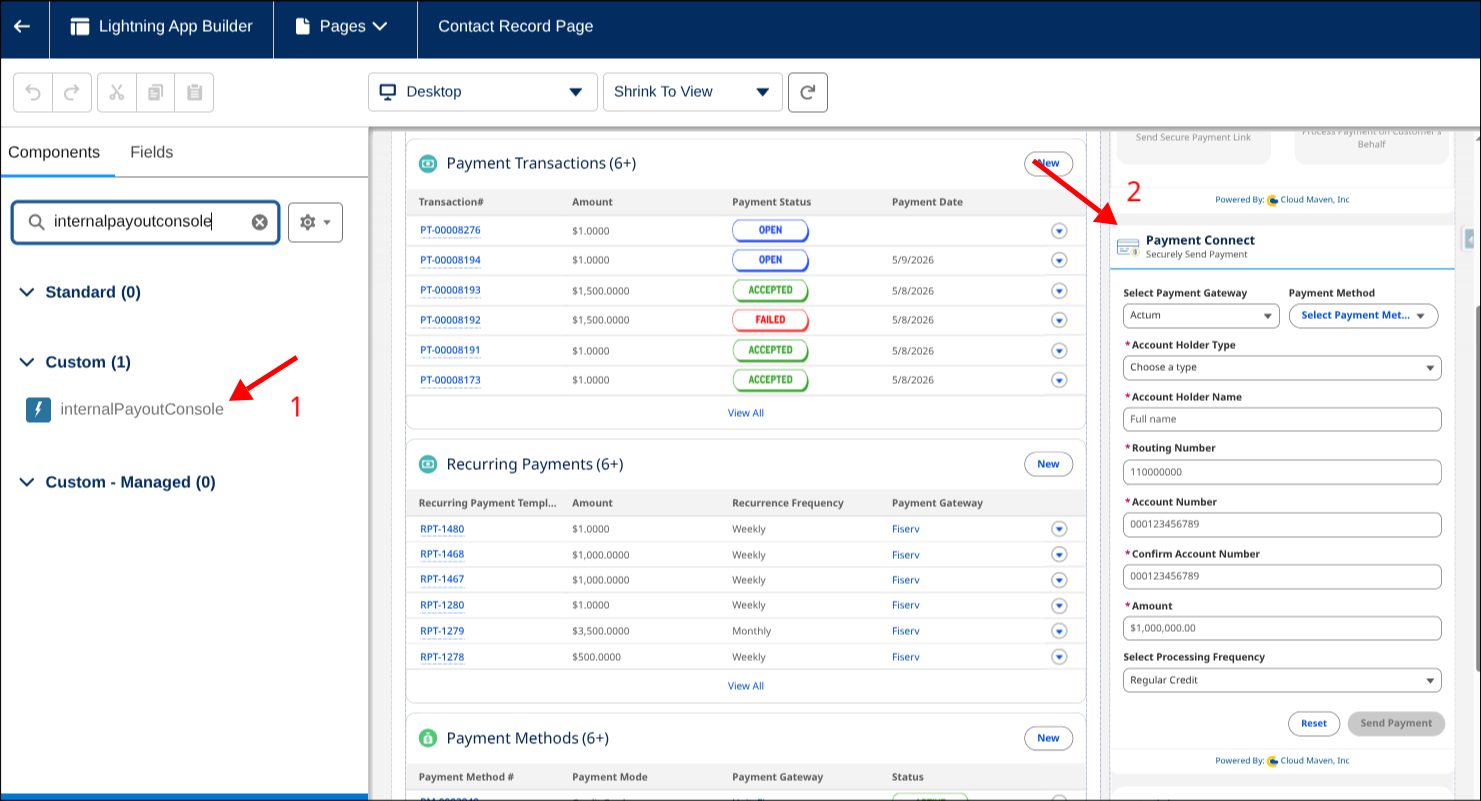1481x801 pixels.
Task: Open the Shrink To View zoom dropdown
Action: [x=692, y=92]
